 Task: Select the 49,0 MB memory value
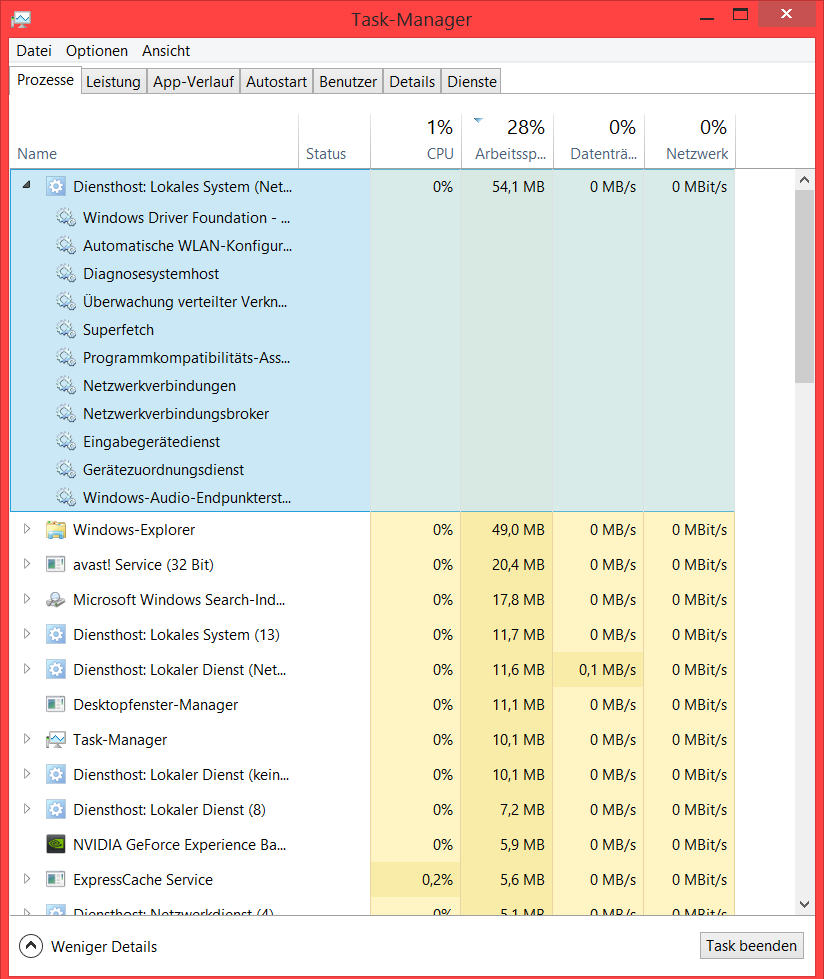(507, 529)
